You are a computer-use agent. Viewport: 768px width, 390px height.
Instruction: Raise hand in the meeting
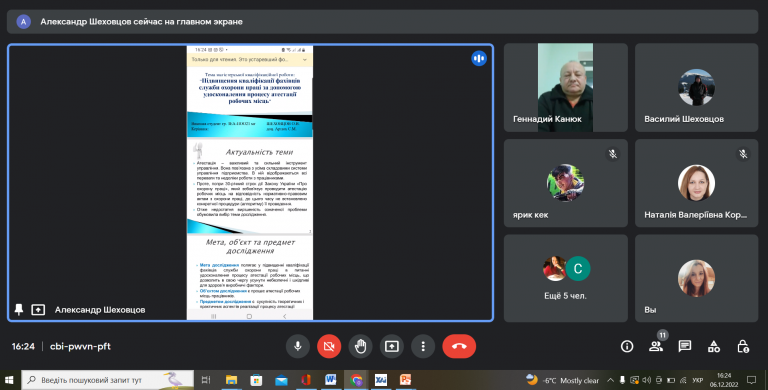[360, 346]
